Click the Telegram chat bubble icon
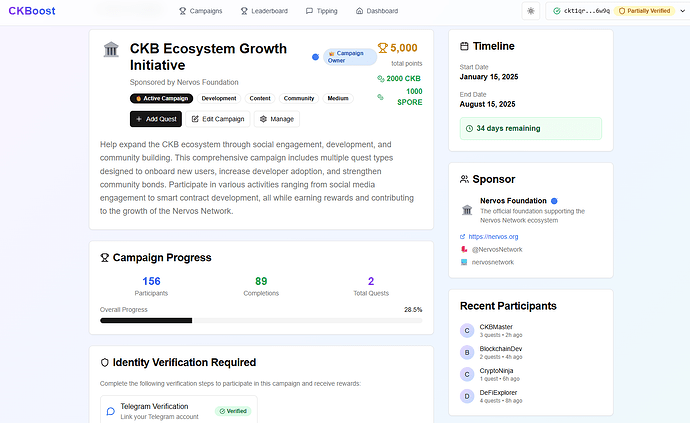Viewport: 690px width, 423px height. pos(111,411)
